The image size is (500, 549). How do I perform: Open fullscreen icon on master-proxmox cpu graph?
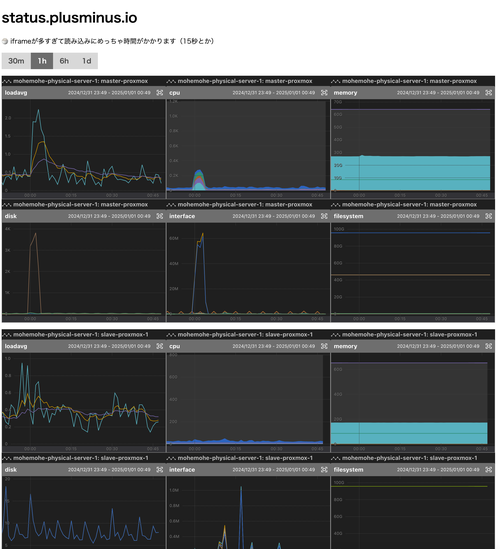point(324,93)
